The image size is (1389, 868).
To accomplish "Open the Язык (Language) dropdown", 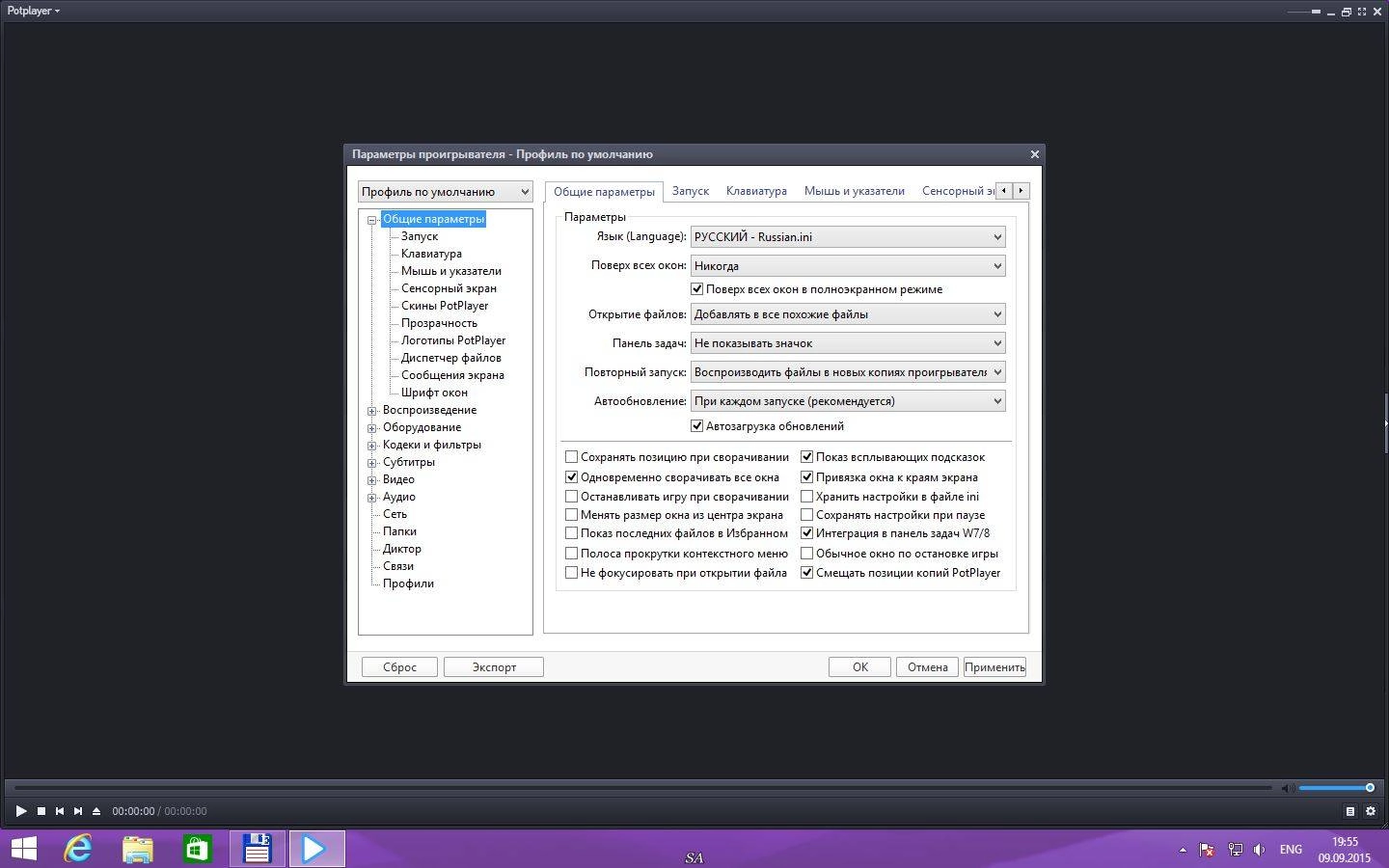I will pos(848,237).
